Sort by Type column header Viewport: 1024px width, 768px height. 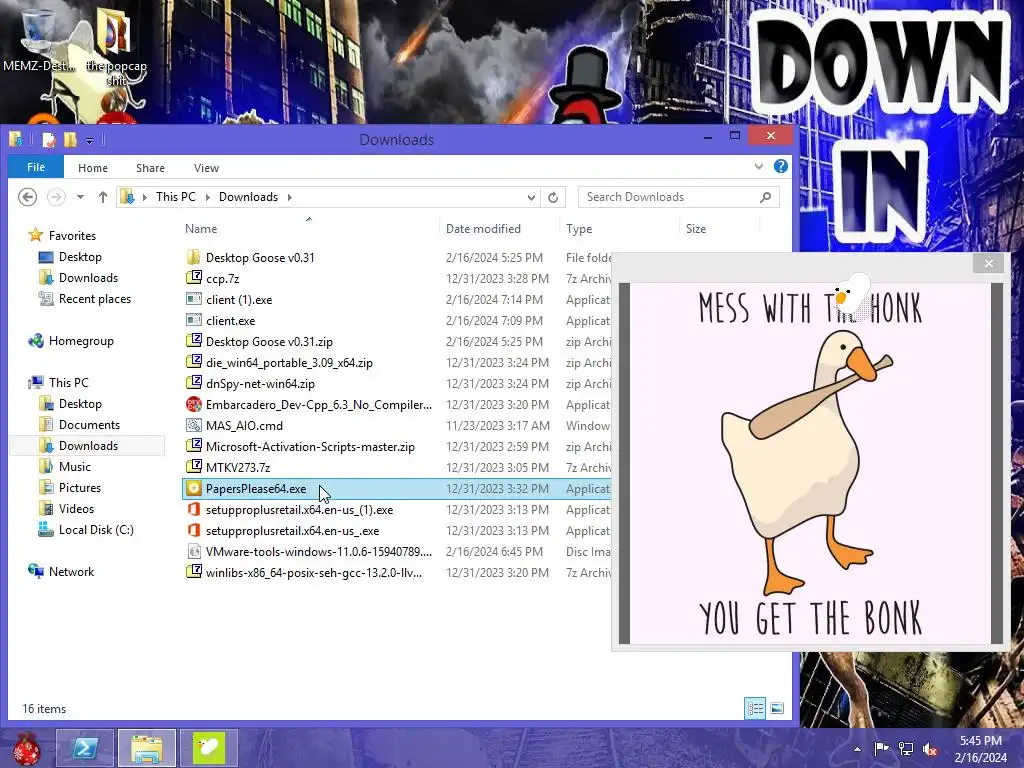(579, 229)
